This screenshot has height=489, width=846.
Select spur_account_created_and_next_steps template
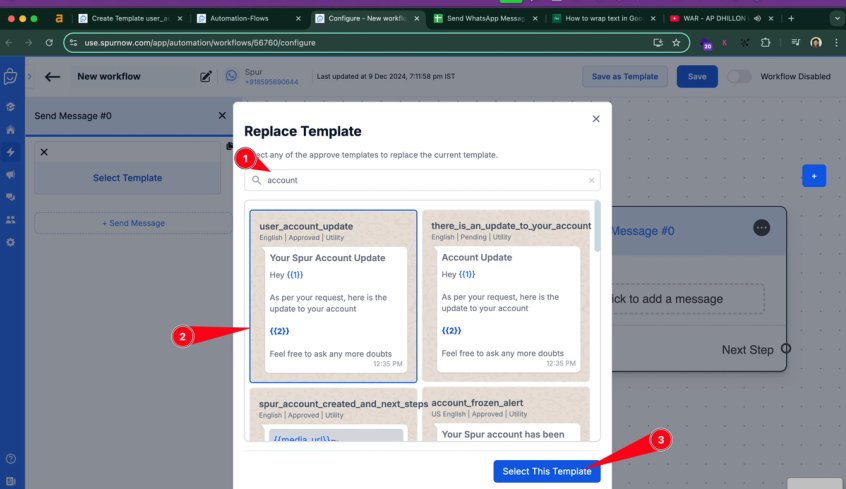tap(333, 415)
